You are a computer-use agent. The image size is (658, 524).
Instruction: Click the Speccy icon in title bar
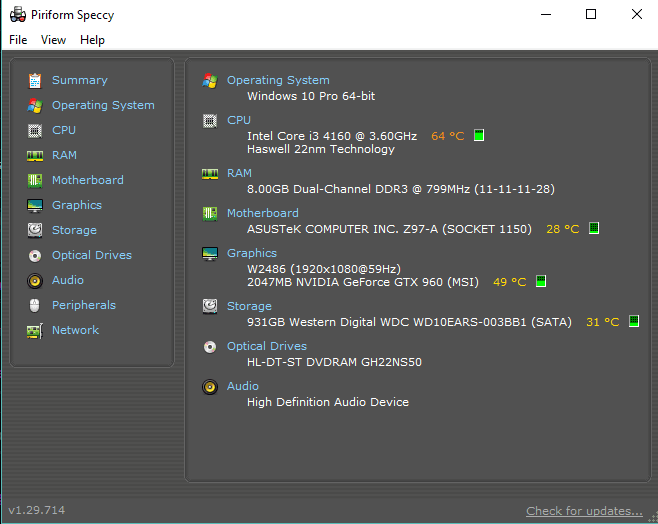click(17, 15)
